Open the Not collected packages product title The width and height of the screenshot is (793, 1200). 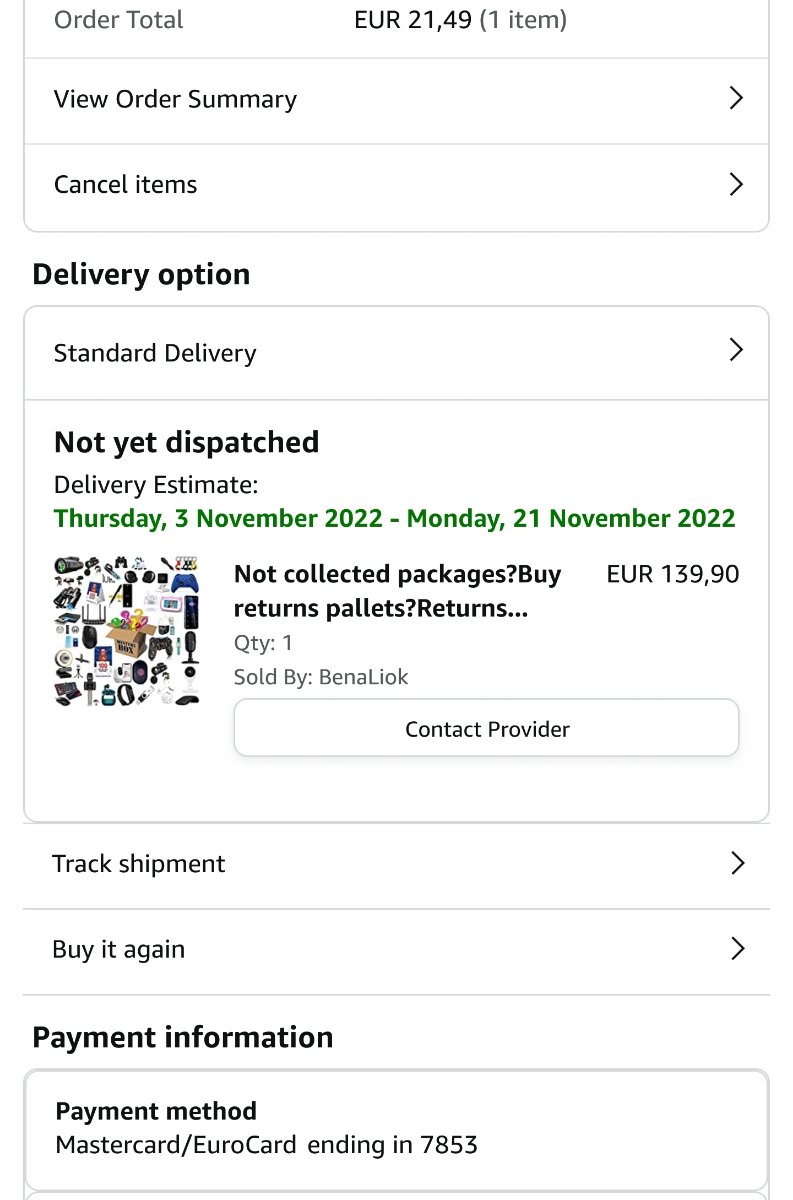397,591
